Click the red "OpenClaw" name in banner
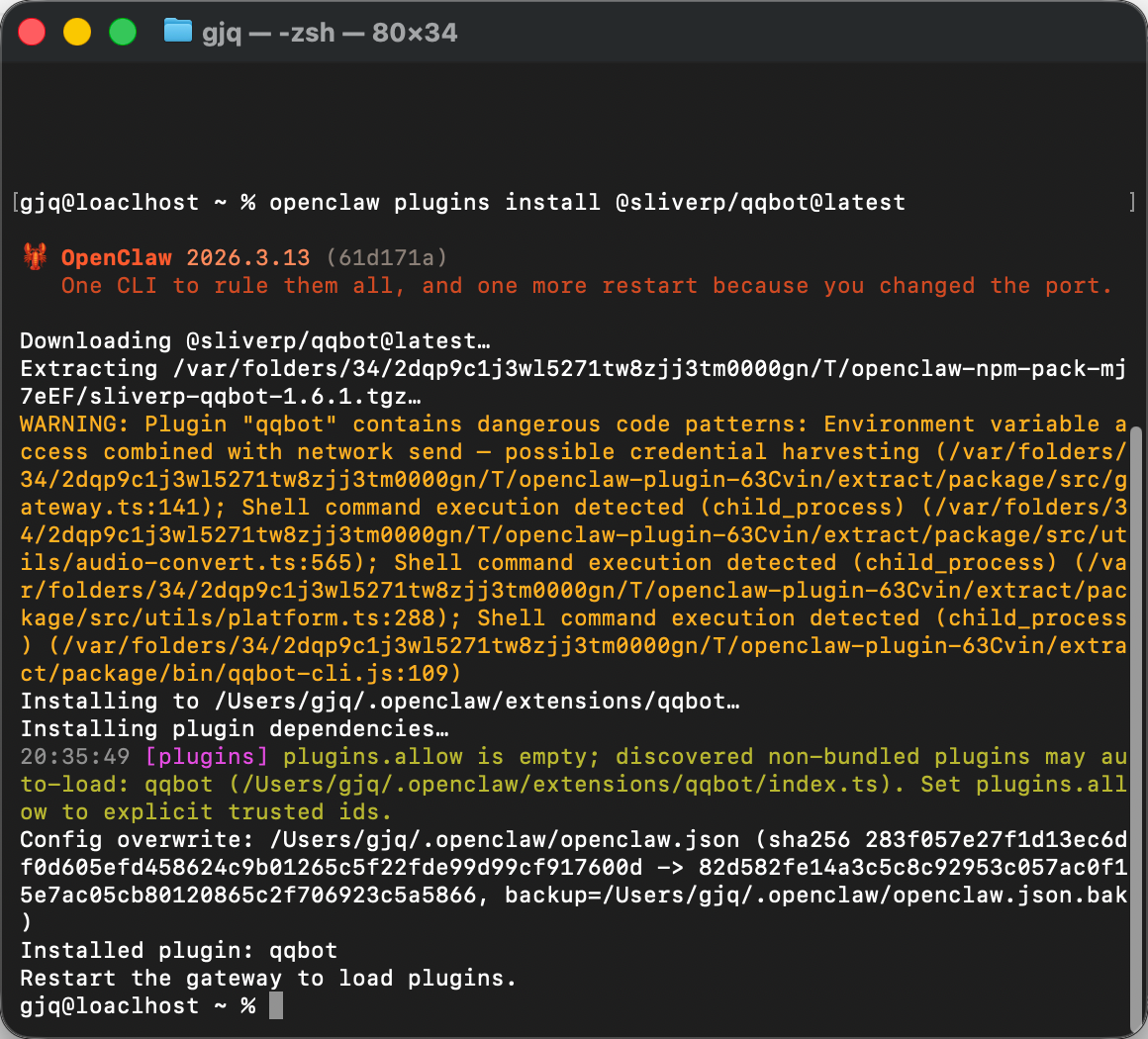Viewport: 1148px width, 1039px height. click(116, 258)
